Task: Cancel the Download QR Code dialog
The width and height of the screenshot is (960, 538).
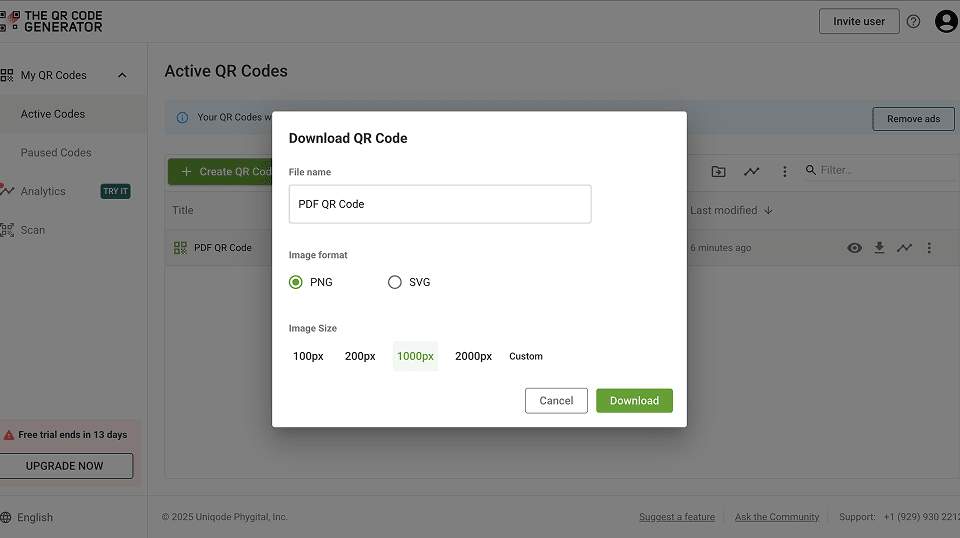Action: coord(556,401)
